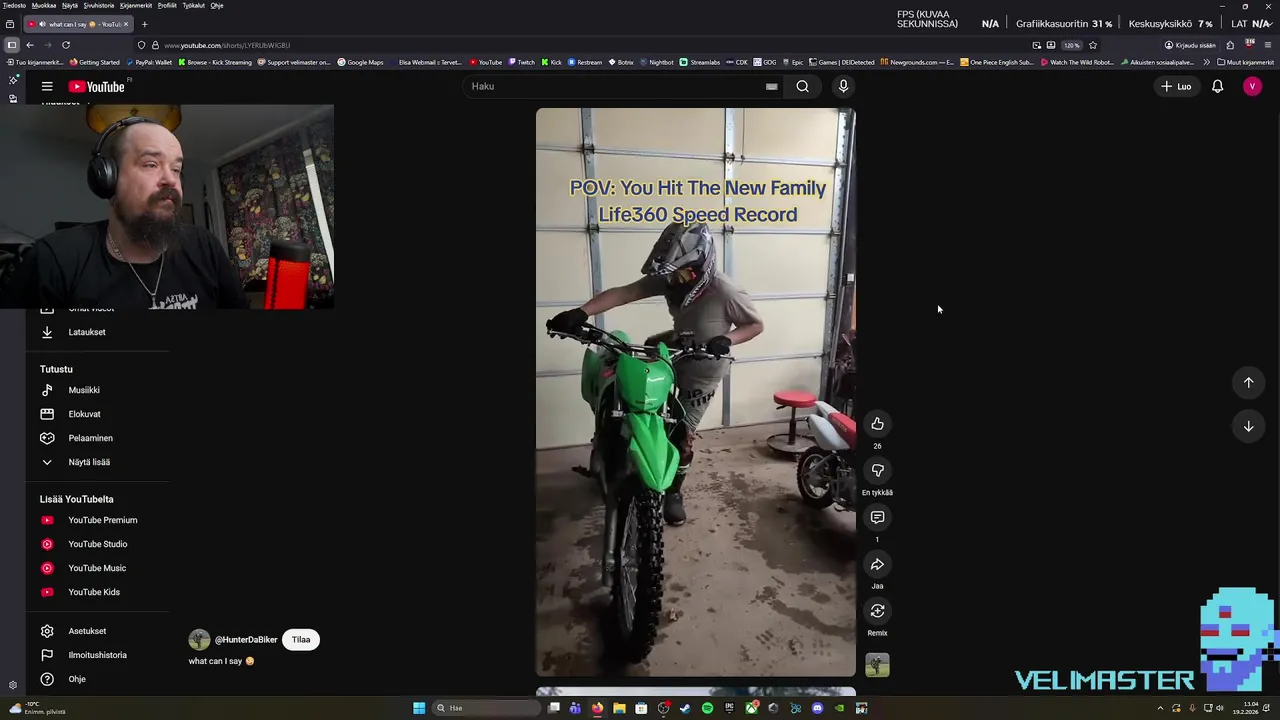Show hidden system tray icons
The image size is (1280, 720).
coord(1160,708)
